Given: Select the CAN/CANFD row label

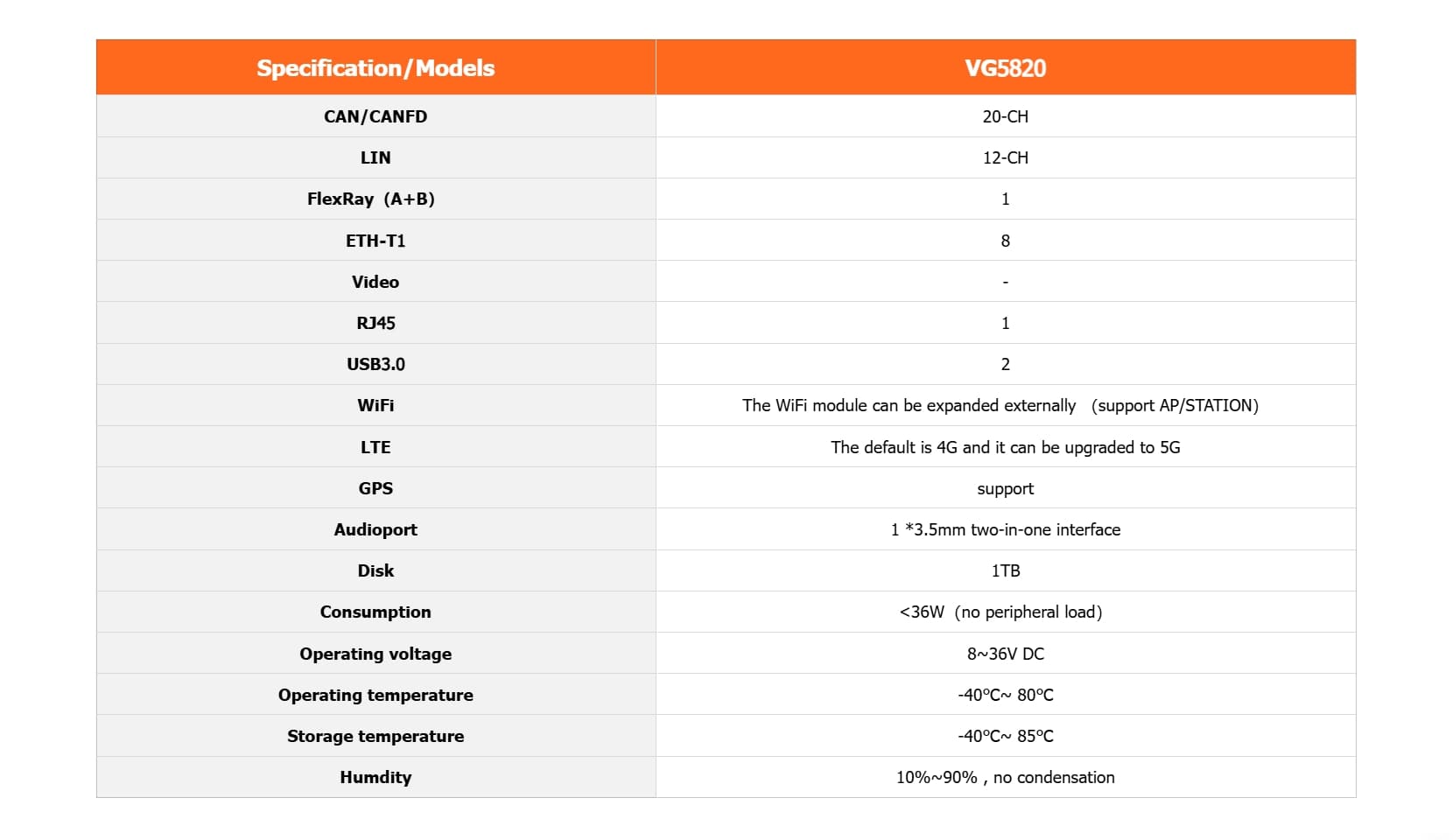Looking at the screenshot, I should pos(376,116).
